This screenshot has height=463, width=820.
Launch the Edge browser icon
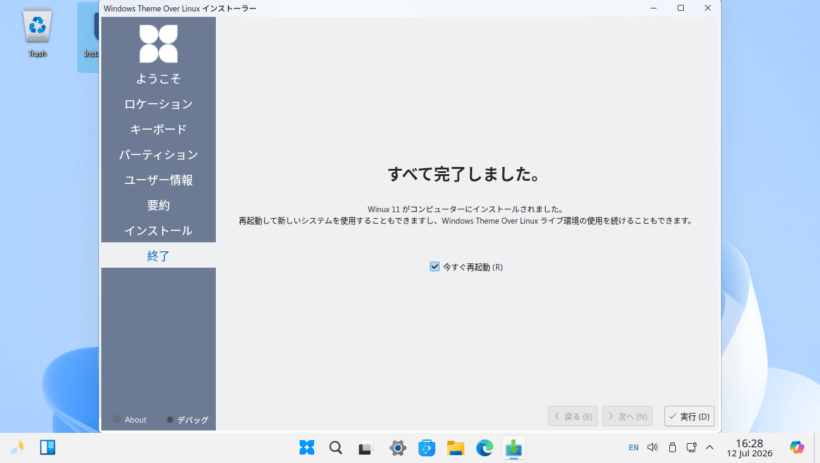(485, 448)
